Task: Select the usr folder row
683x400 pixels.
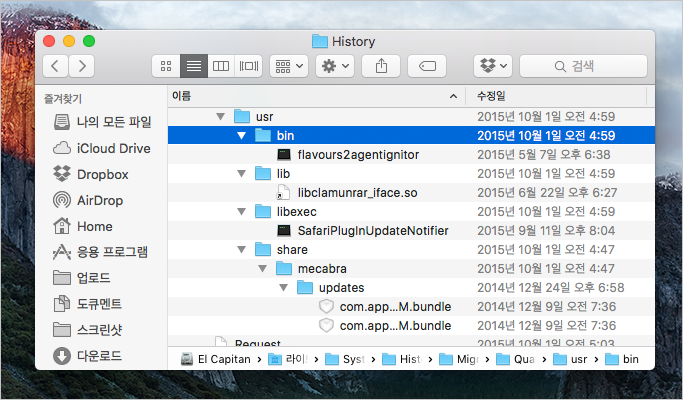Action: tap(411, 117)
